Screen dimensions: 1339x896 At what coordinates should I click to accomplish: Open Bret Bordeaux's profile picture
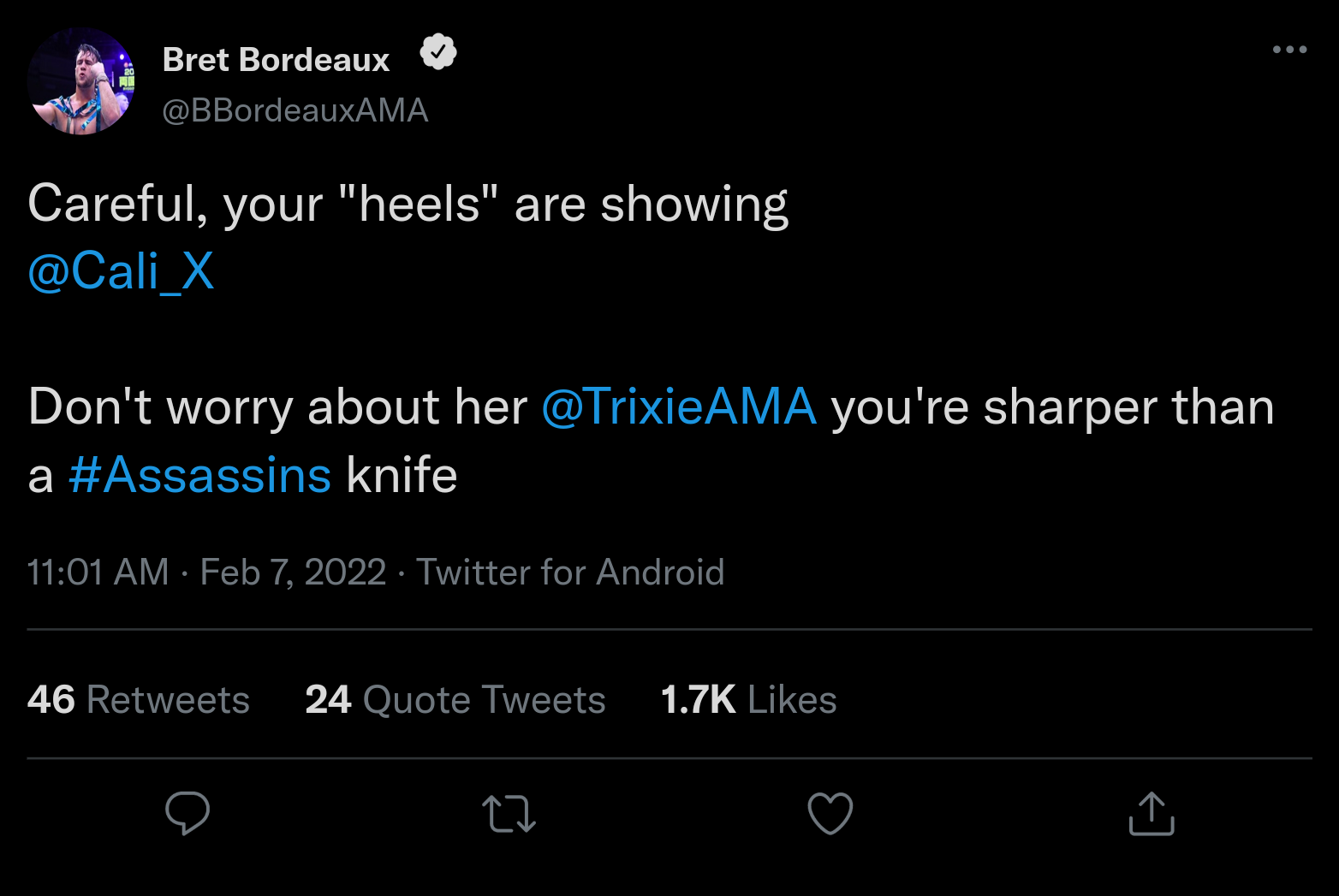pos(81,81)
